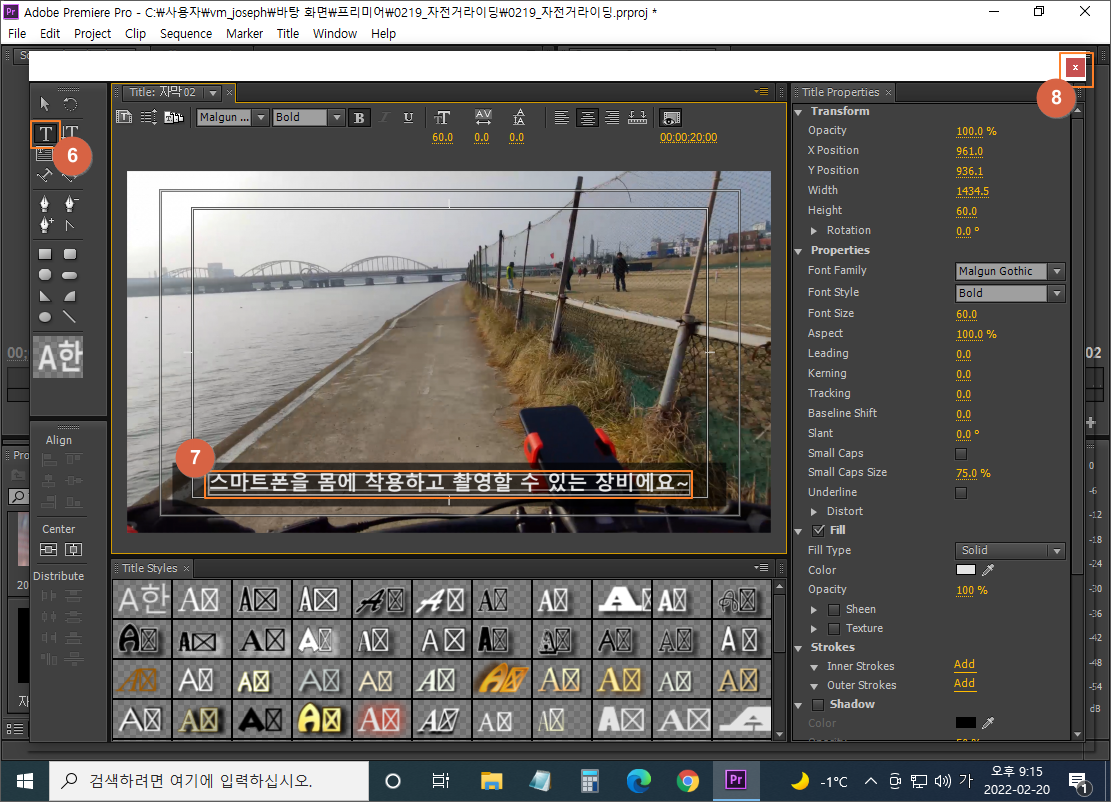Select the Rectangle shape tool

pos(45,254)
